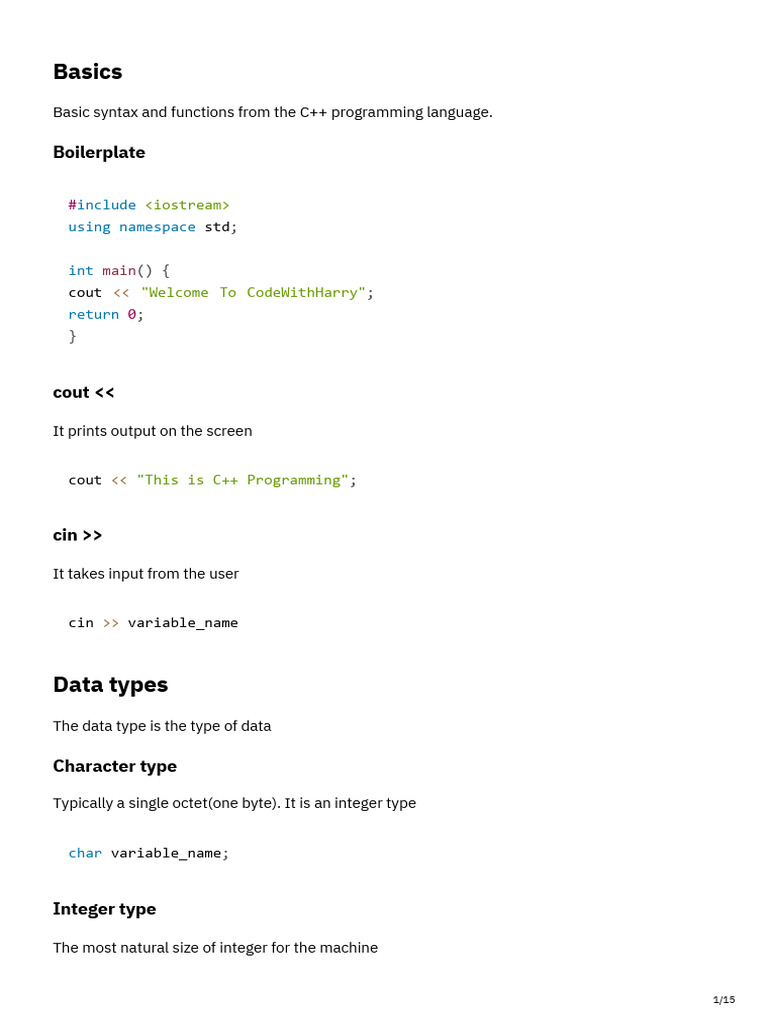This screenshot has width=768, height=1024.
Task: Click the "cout <<" section heading
Action: tap(84, 392)
